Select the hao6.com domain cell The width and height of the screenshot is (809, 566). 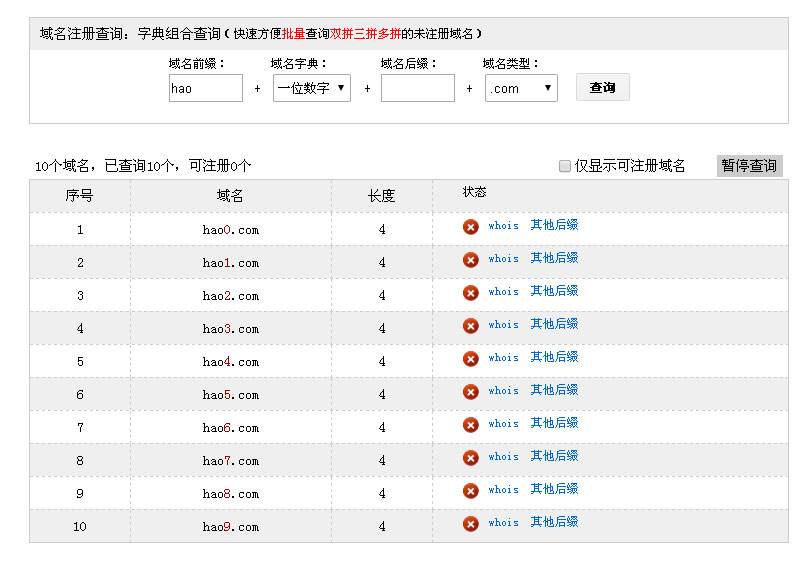(x=231, y=428)
